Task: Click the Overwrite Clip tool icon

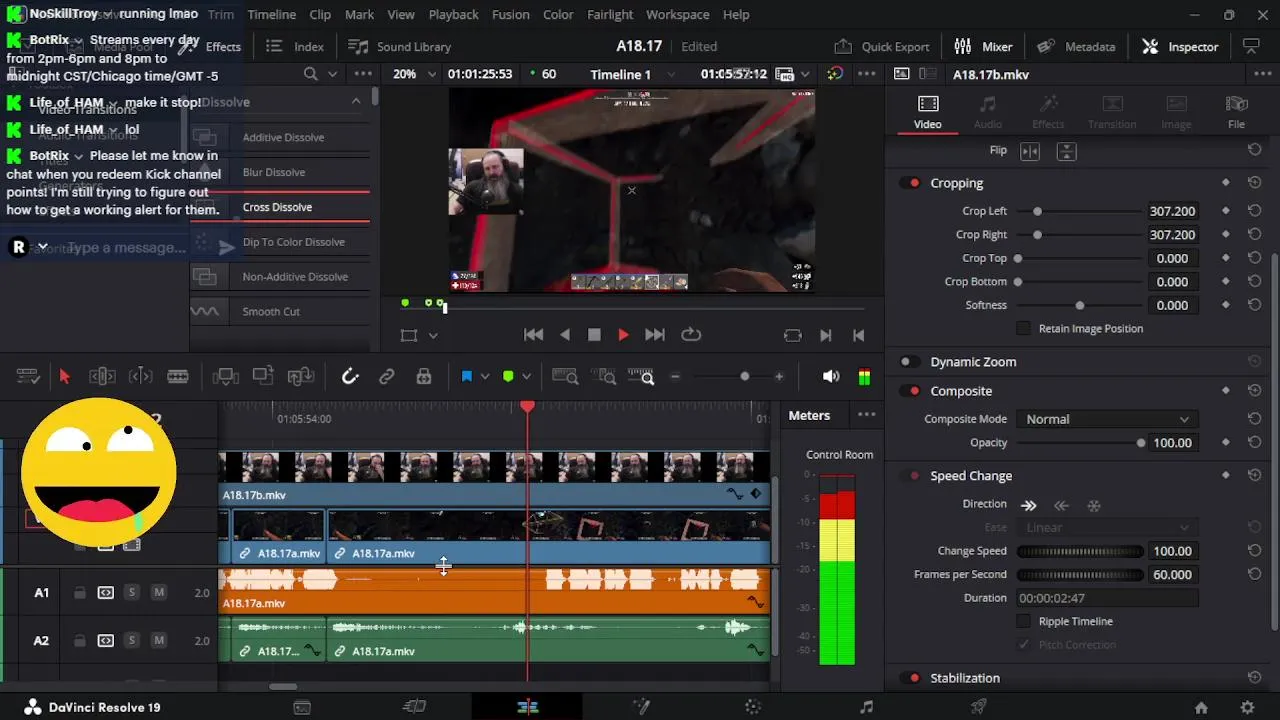Action: click(x=263, y=377)
